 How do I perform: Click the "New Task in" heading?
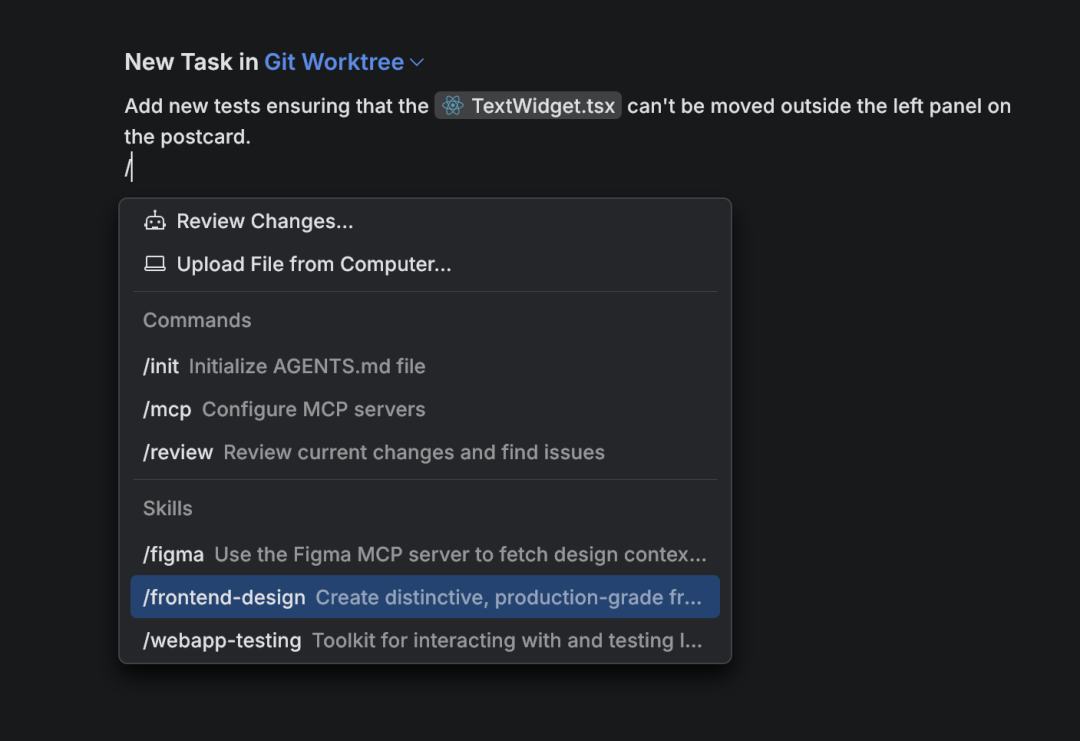[x=191, y=62]
